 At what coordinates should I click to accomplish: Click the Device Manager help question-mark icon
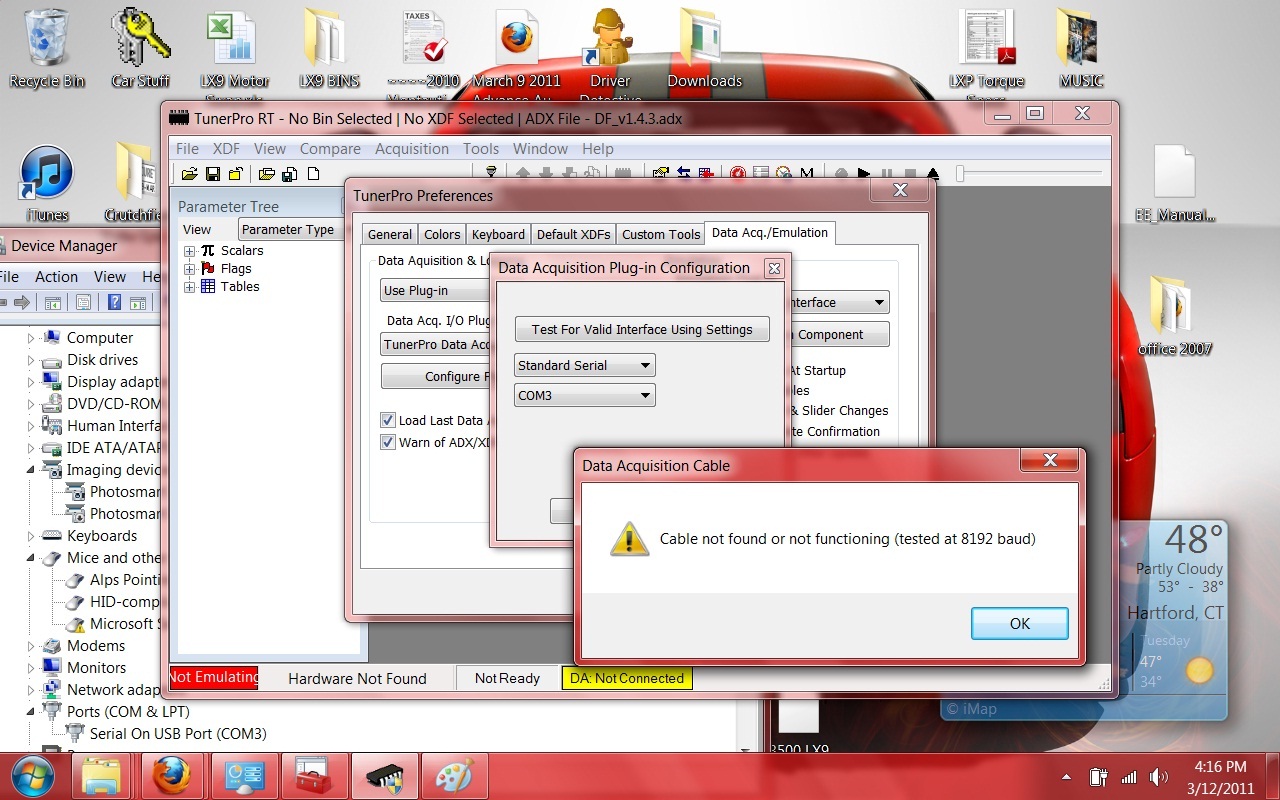[115, 303]
